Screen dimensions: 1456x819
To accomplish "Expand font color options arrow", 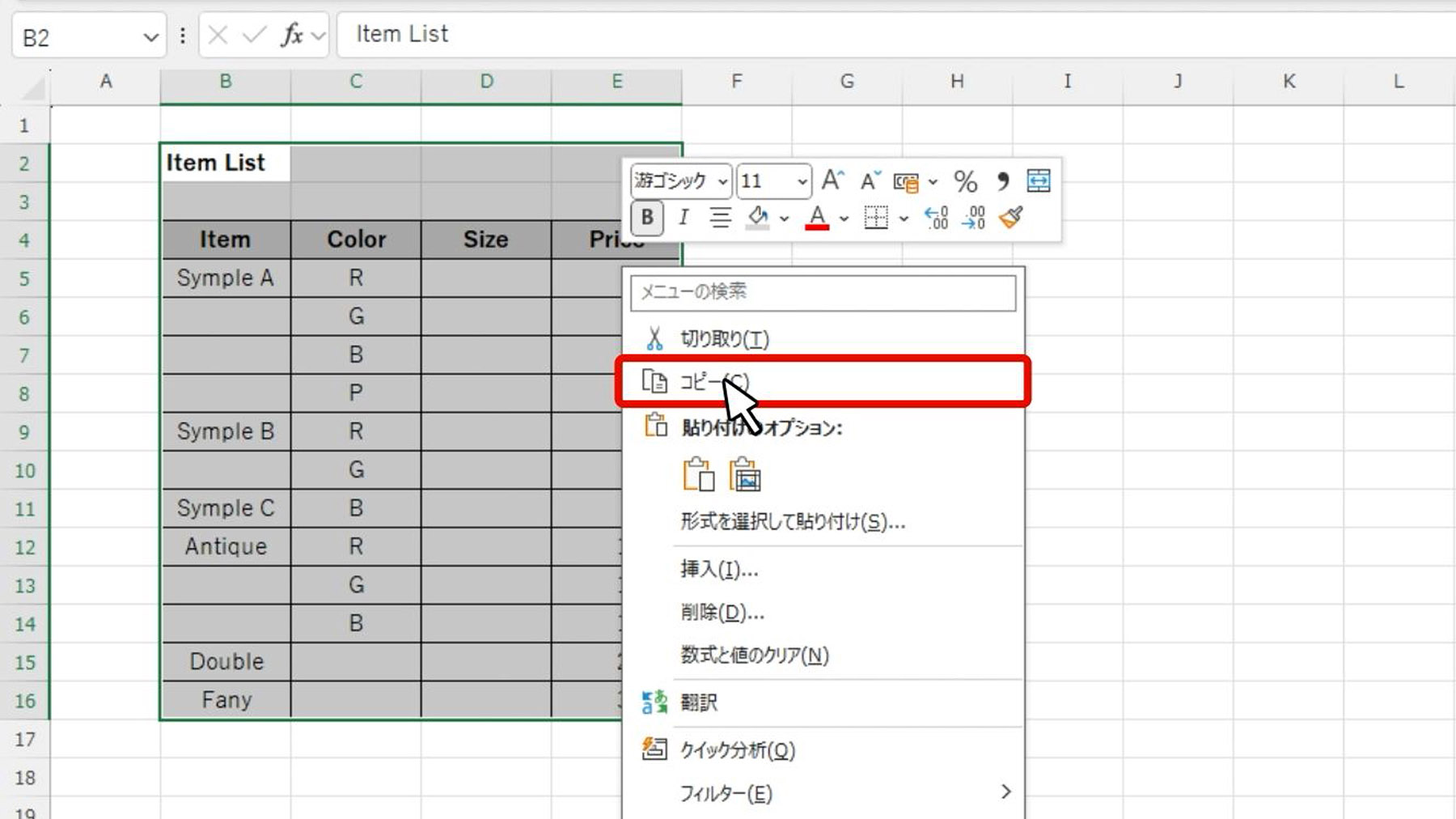I will click(x=844, y=219).
